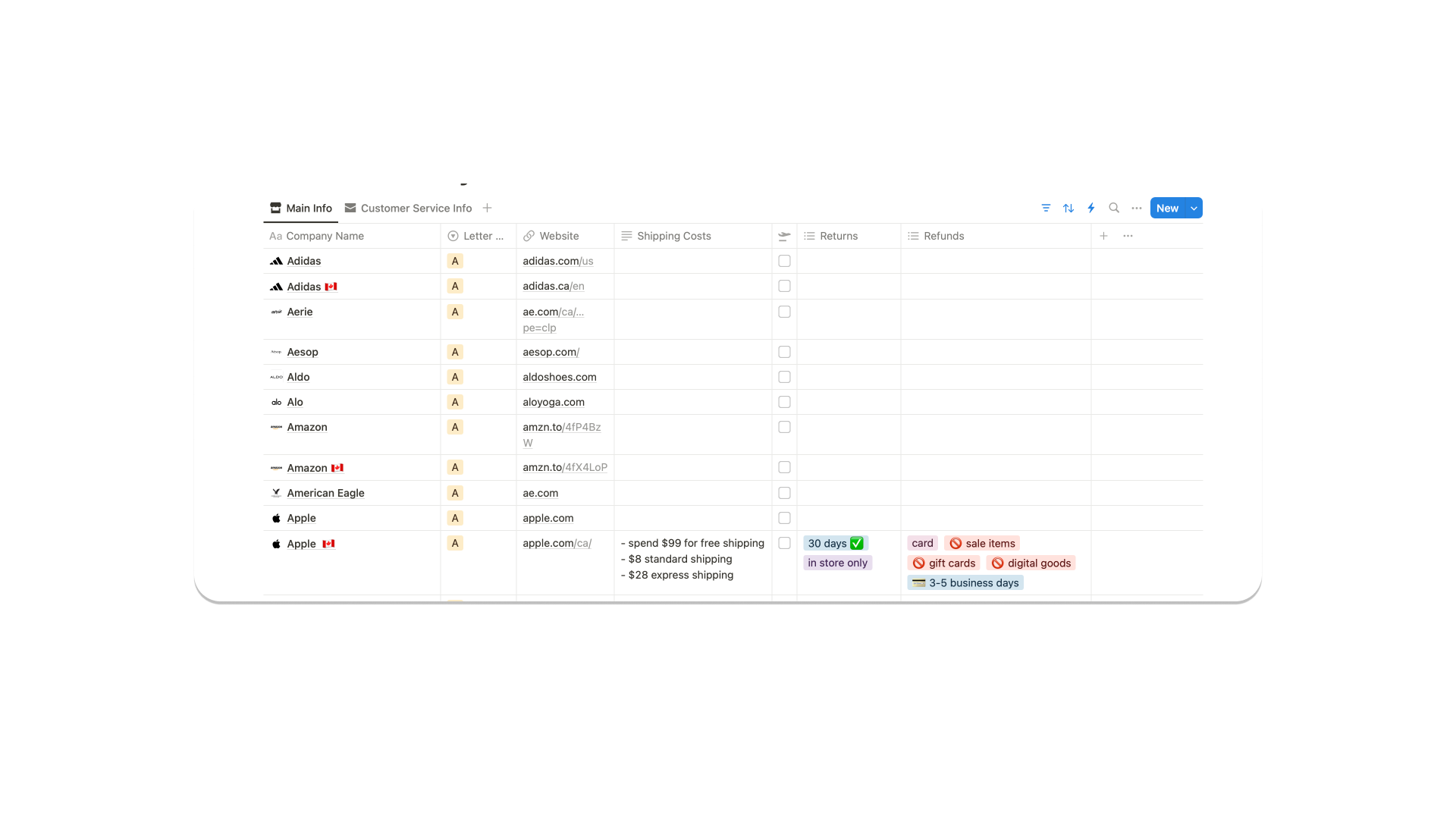The image size is (1456, 819).
Task: Click the Canada flag next to Adidas
Action: pyautogui.click(x=331, y=287)
